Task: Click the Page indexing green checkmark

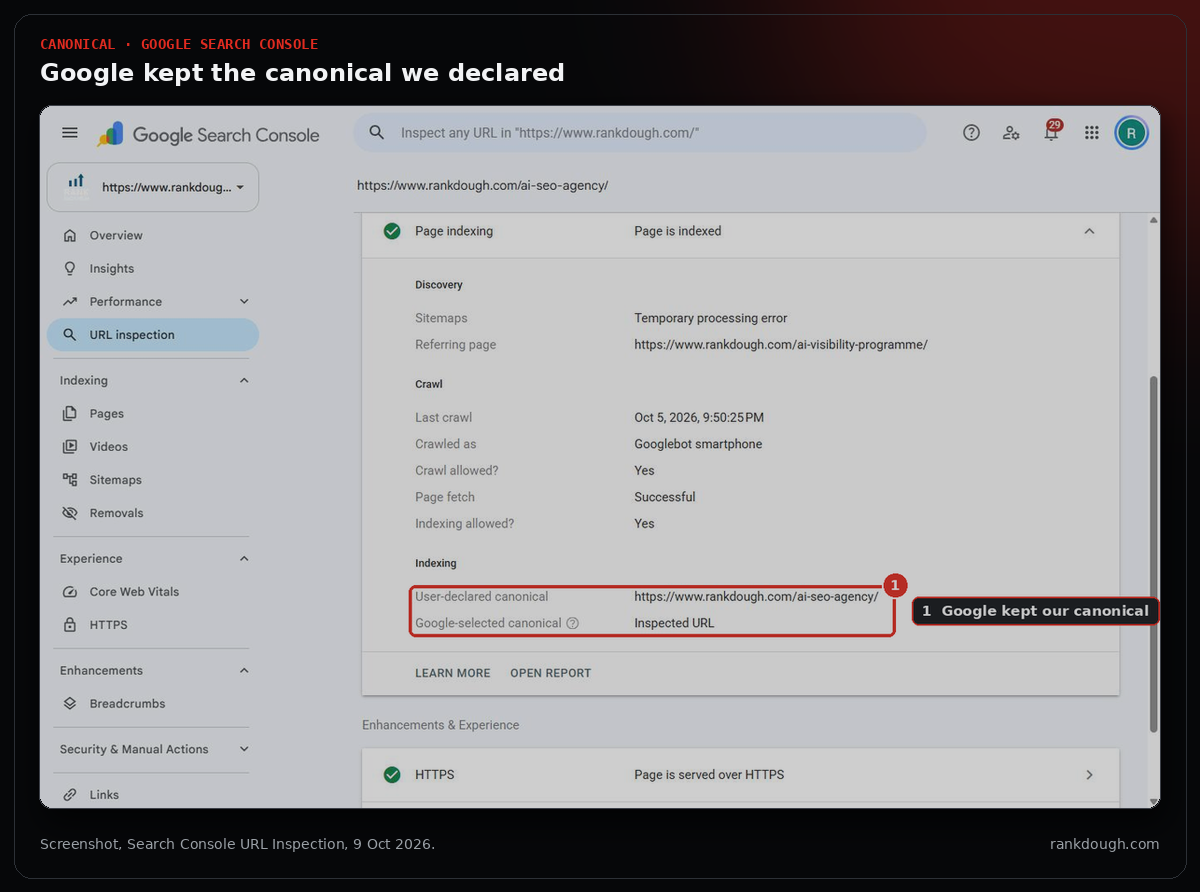Action: pos(392,231)
